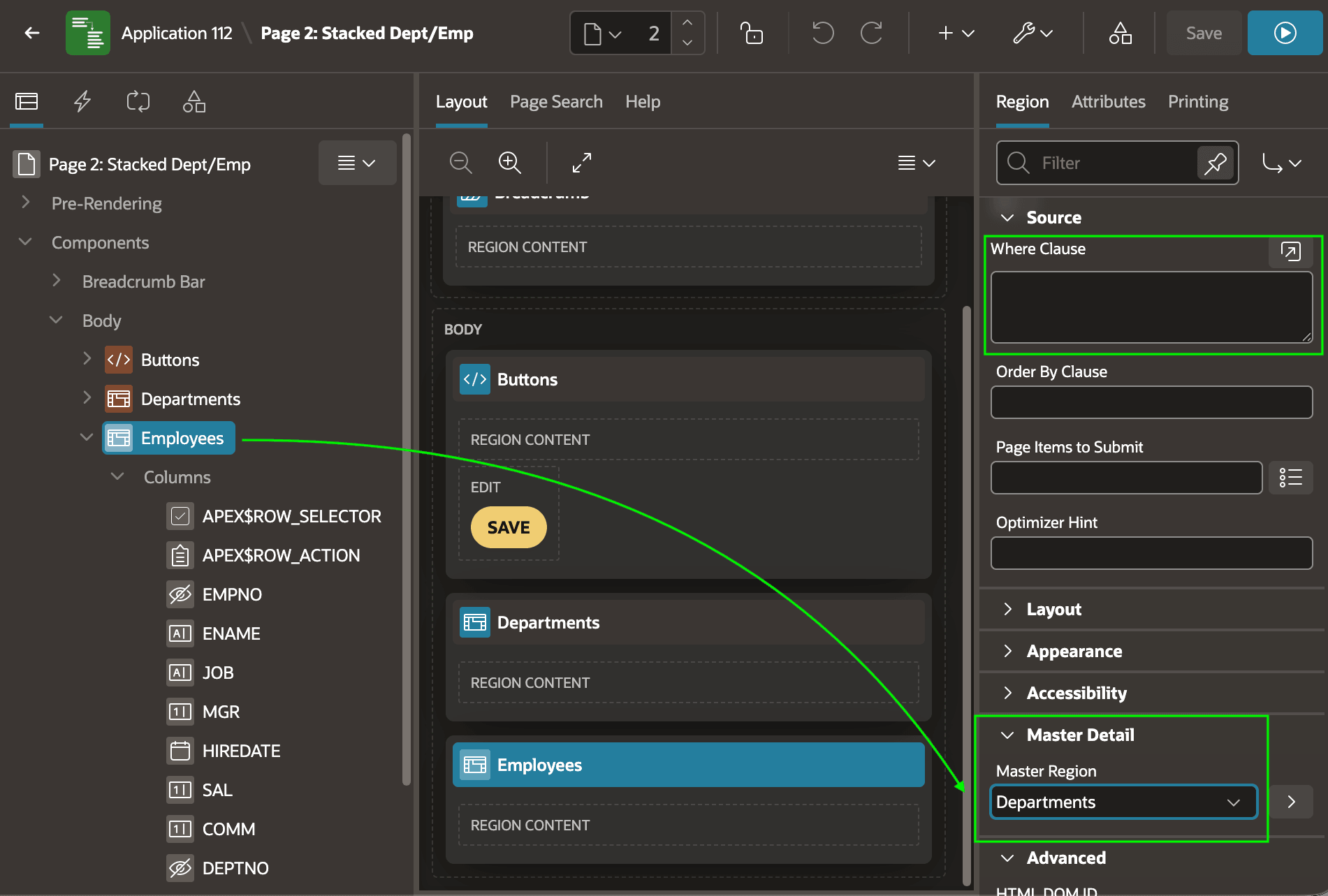The width and height of the screenshot is (1328, 896).
Task: Open the Shared Components icon in toolbar
Action: pyautogui.click(x=1120, y=33)
